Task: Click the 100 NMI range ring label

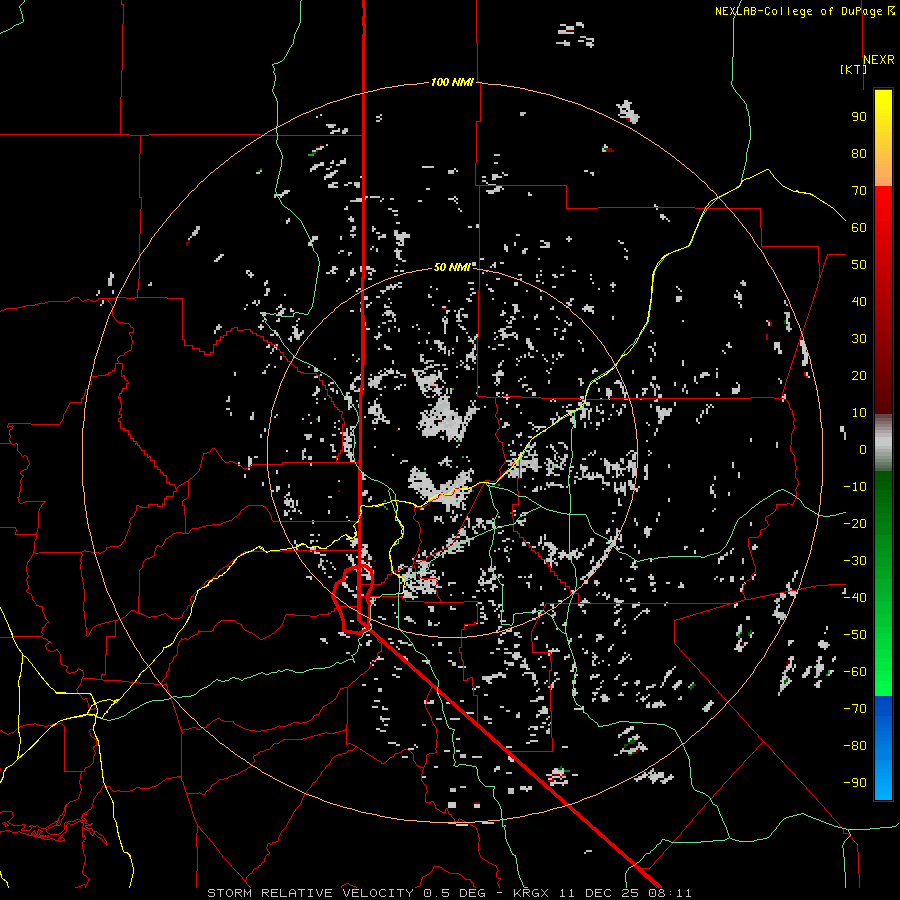Action: click(x=452, y=82)
